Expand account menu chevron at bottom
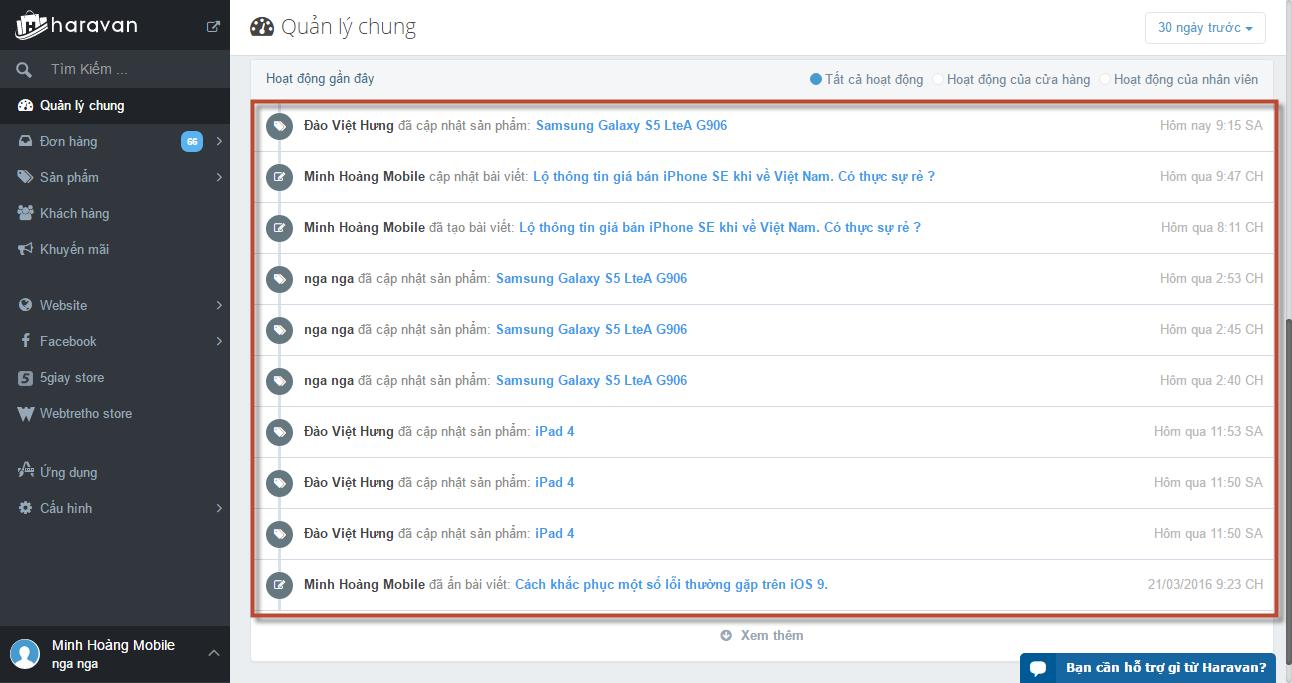Image resolution: width=1292 pixels, height=683 pixels. (x=213, y=653)
